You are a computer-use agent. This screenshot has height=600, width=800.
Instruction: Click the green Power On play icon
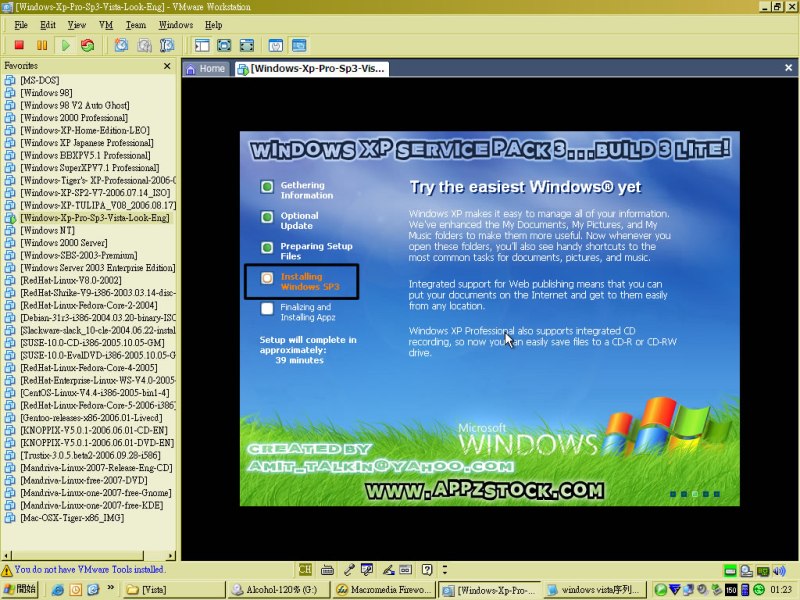coord(65,45)
